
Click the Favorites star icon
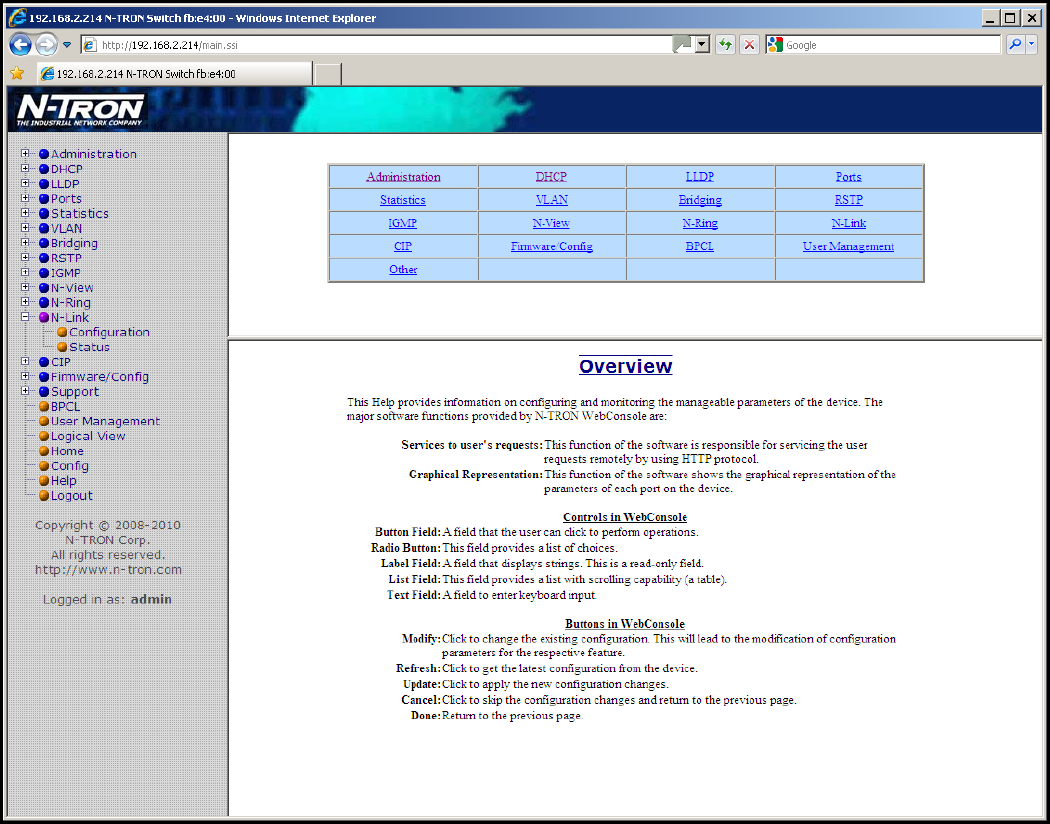pyautogui.click(x=17, y=74)
